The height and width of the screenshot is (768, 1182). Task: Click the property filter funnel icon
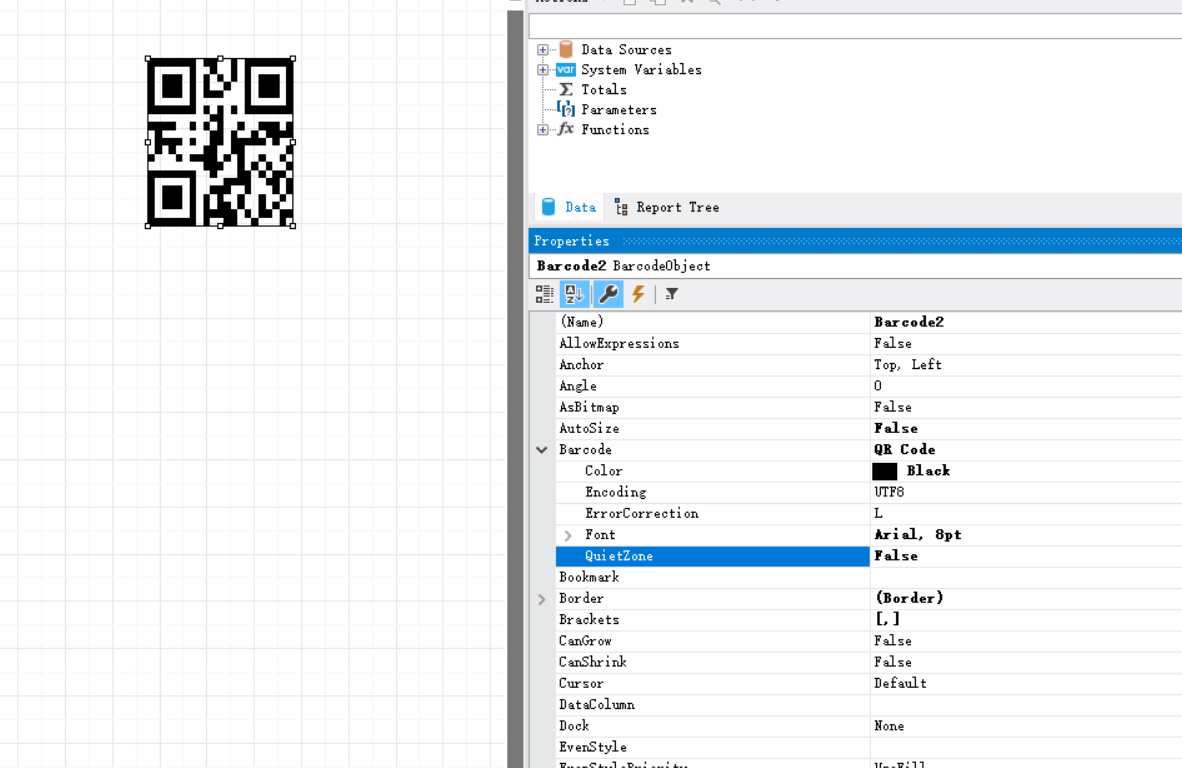click(x=672, y=294)
